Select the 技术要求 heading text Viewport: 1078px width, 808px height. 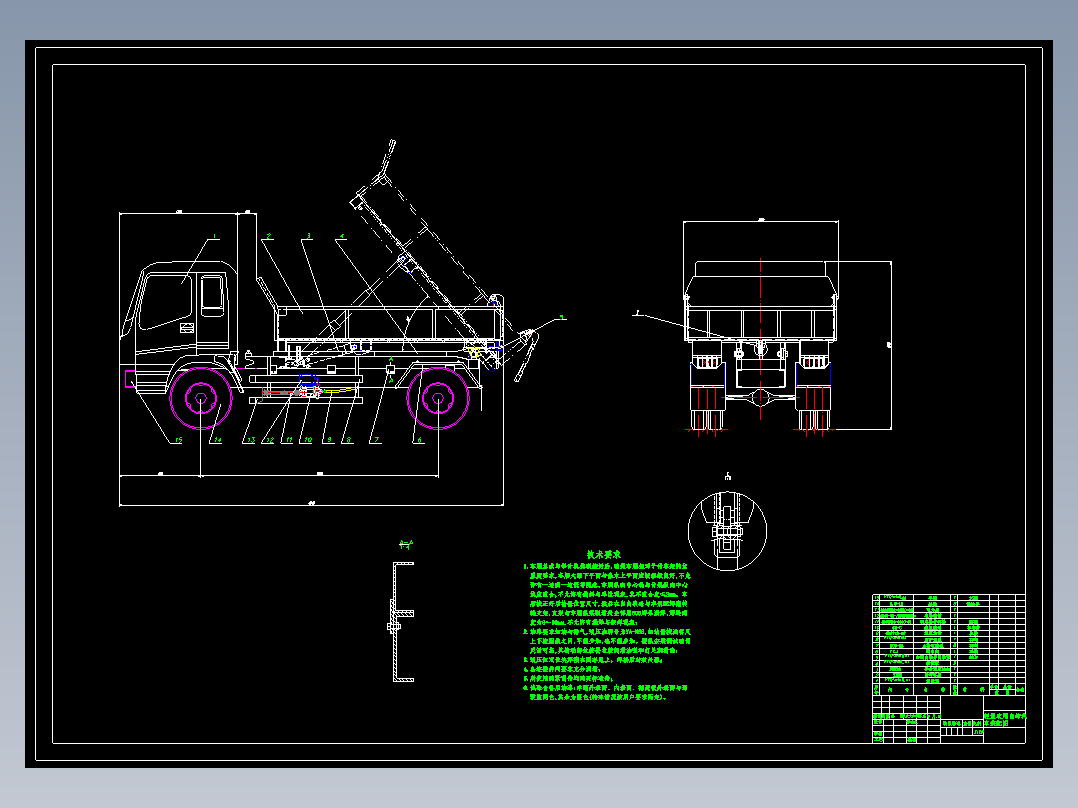pos(604,554)
